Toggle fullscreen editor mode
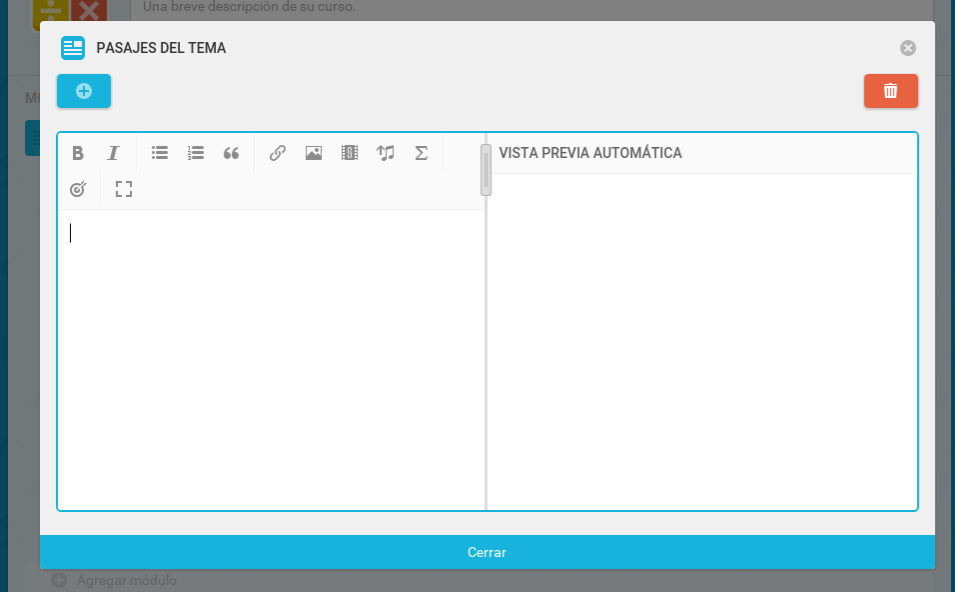The width and height of the screenshot is (955, 592). [x=124, y=189]
